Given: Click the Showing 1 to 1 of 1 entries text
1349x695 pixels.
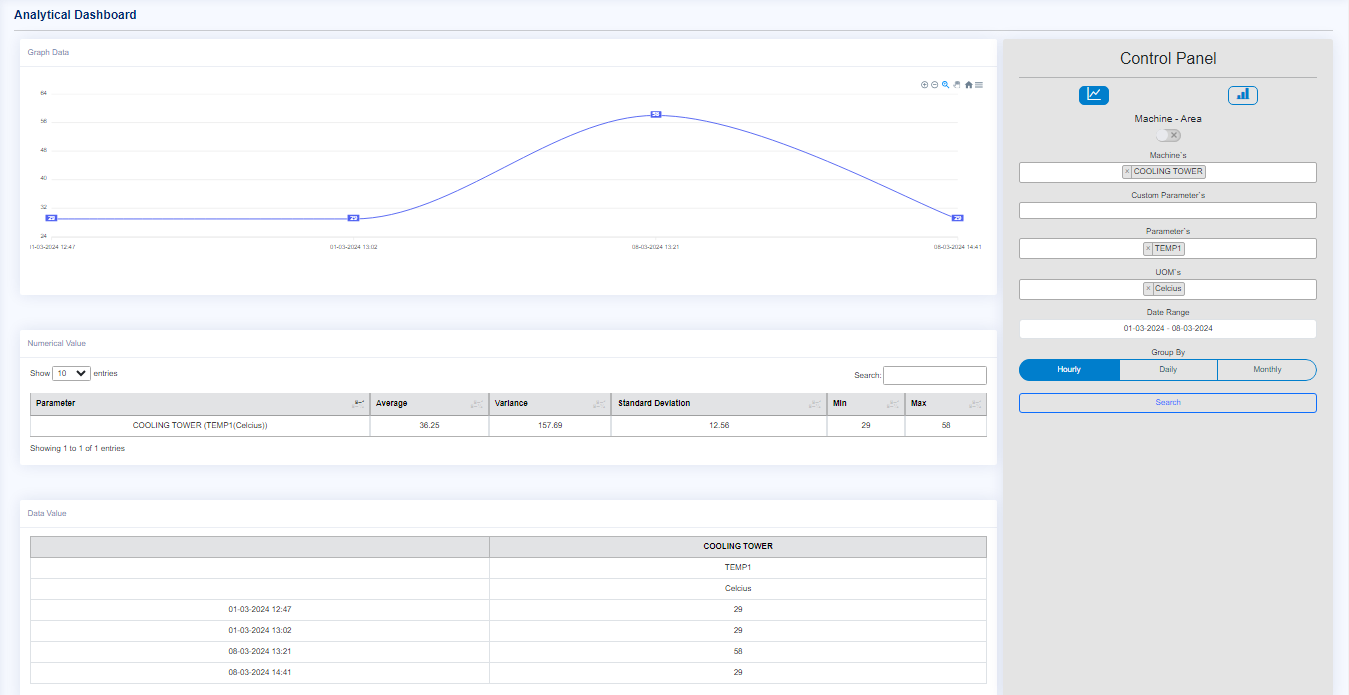Looking at the screenshot, I should [77, 449].
